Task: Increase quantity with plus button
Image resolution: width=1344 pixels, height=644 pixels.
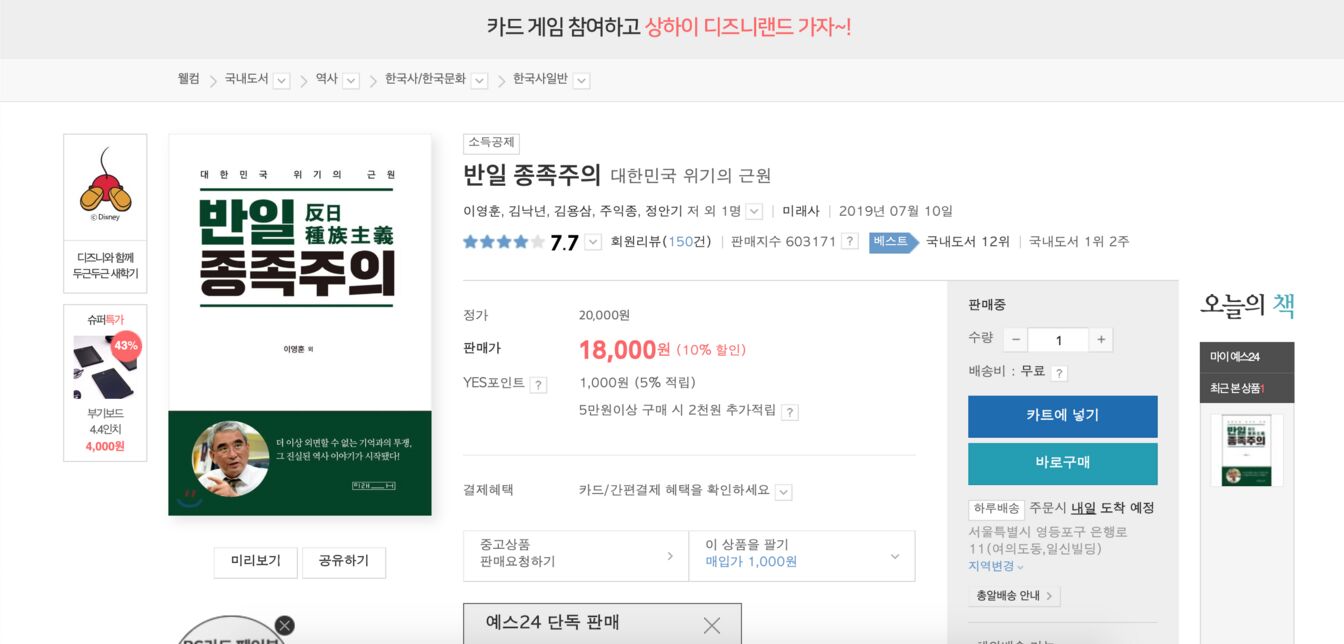Action: pos(1101,340)
